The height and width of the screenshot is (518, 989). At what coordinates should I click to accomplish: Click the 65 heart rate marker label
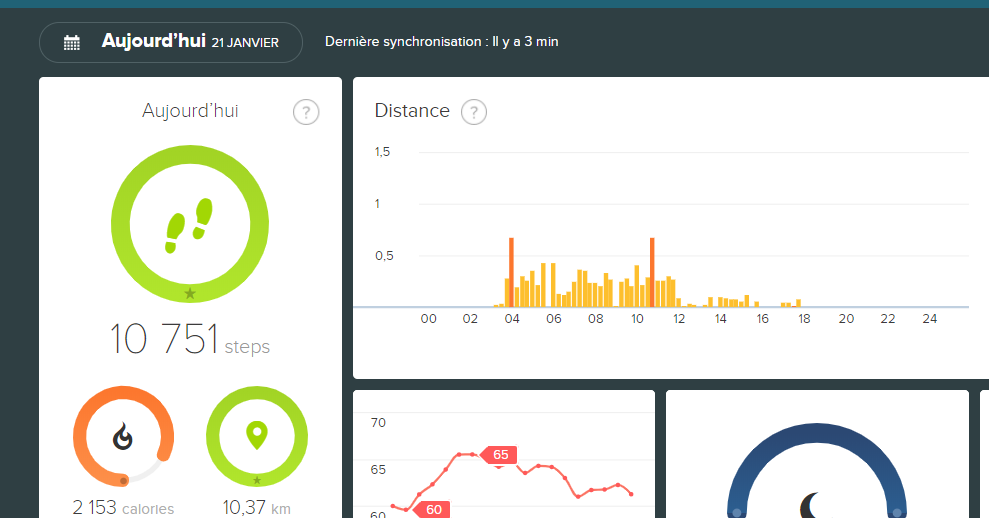pos(500,455)
